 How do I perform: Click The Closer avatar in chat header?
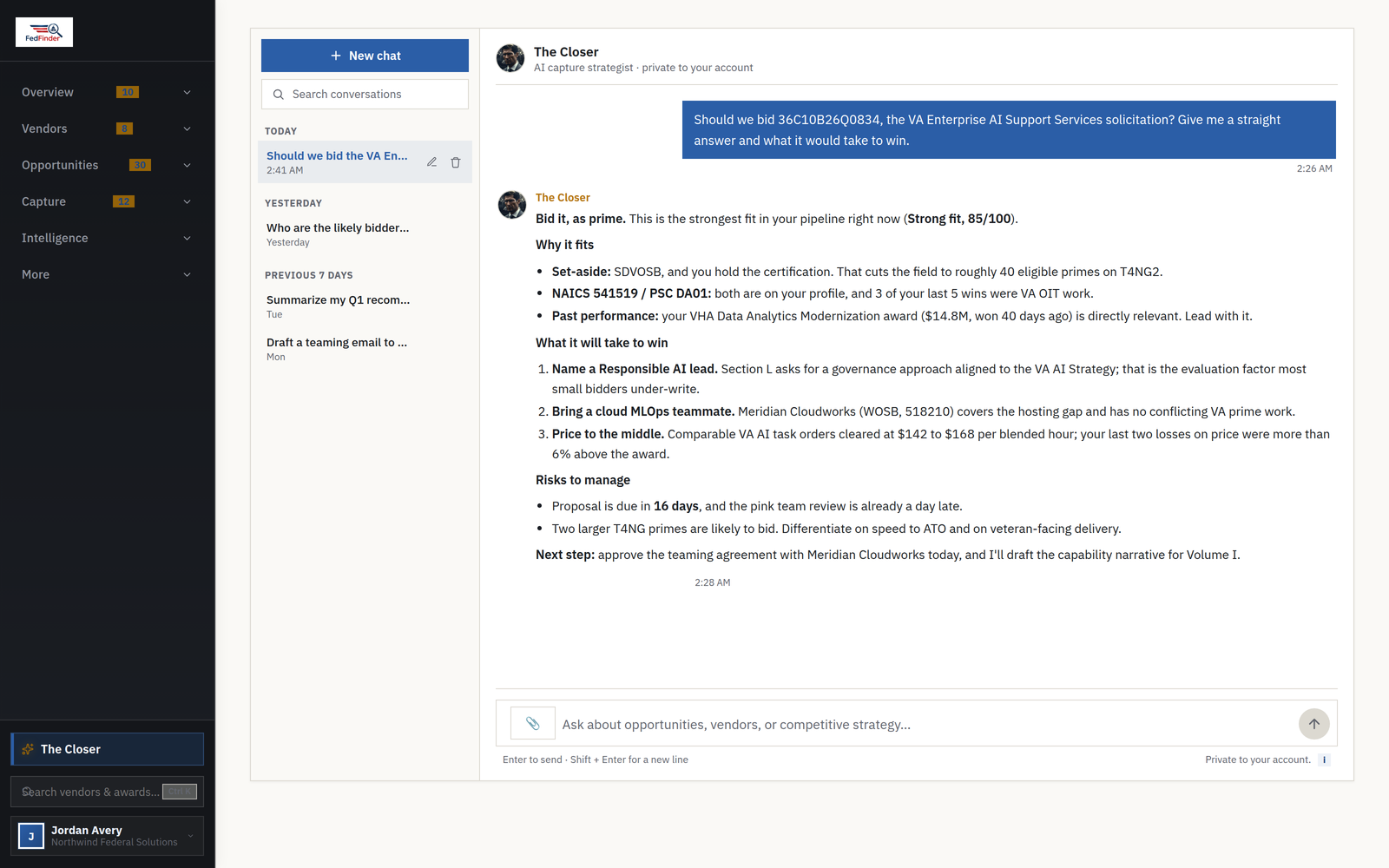coord(510,58)
